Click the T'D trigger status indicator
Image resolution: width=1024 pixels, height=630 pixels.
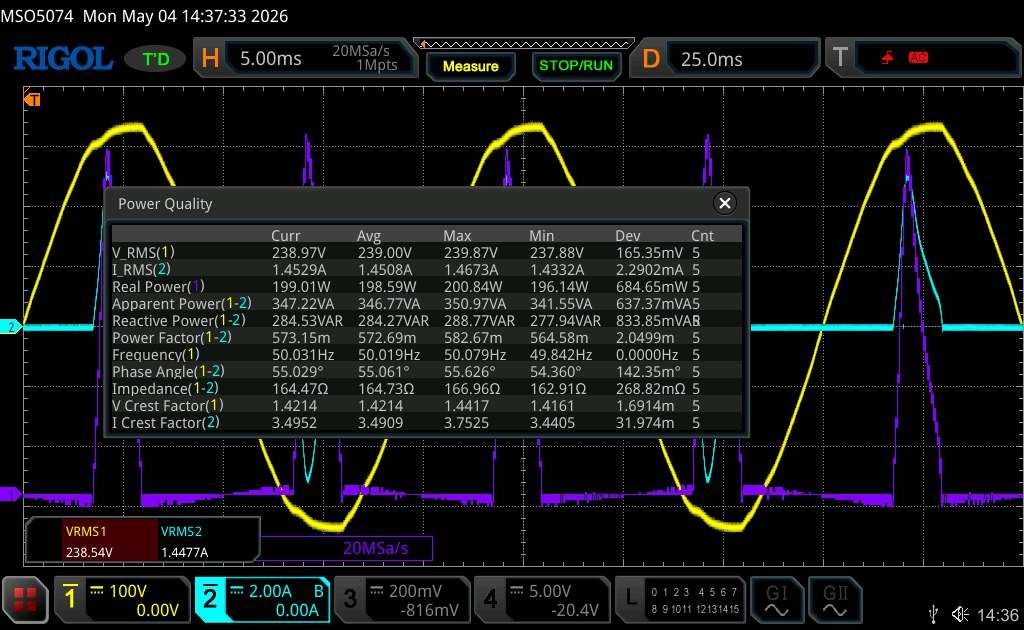[155, 59]
